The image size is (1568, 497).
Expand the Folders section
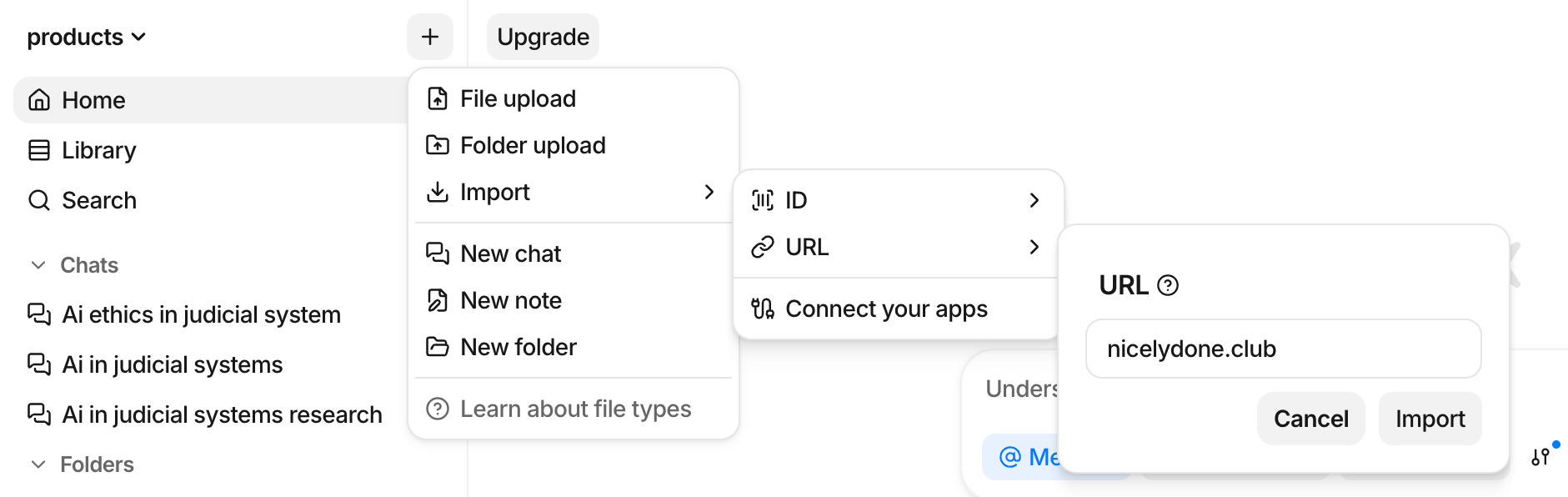(x=38, y=464)
